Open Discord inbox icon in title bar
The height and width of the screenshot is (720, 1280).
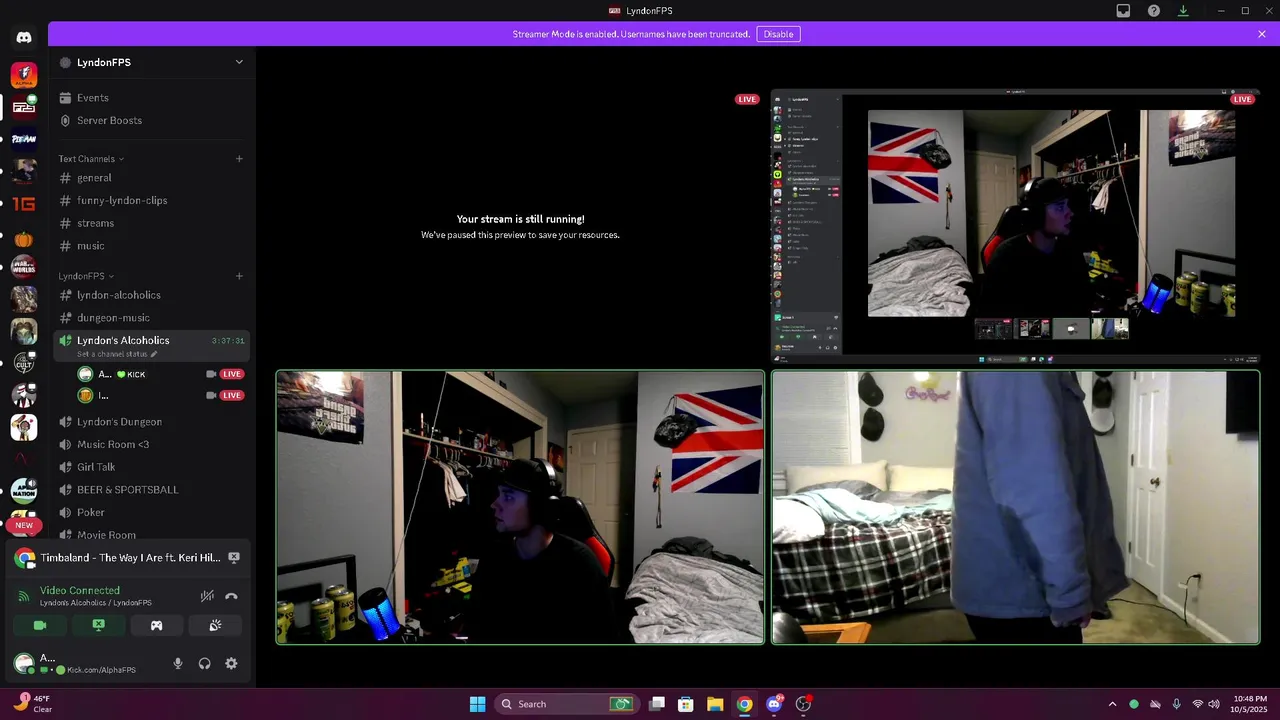coord(1123,11)
